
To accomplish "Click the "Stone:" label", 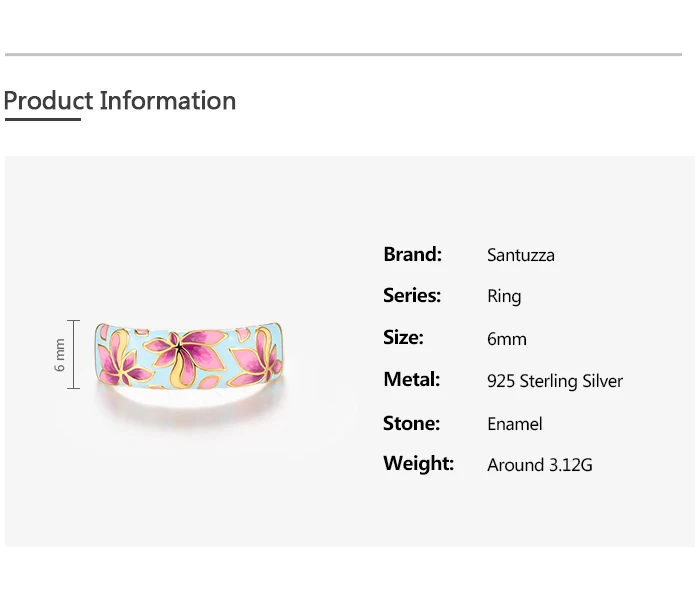I will [x=411, y=423].
